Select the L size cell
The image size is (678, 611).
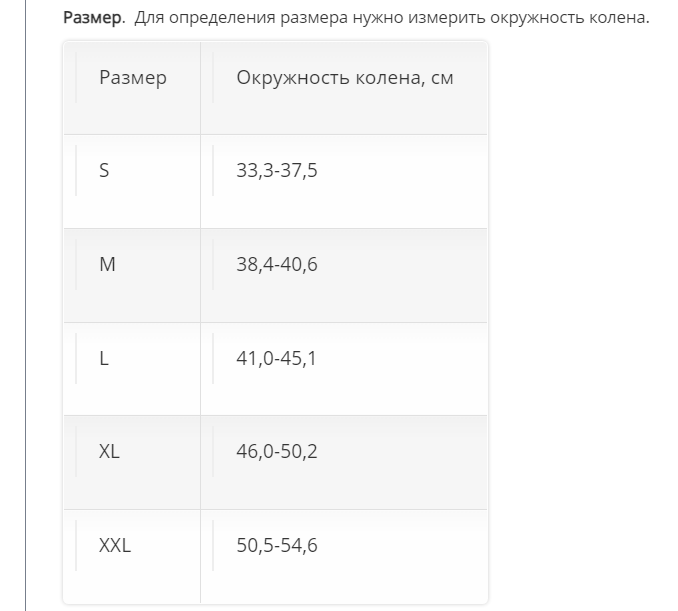pos(104,358)
